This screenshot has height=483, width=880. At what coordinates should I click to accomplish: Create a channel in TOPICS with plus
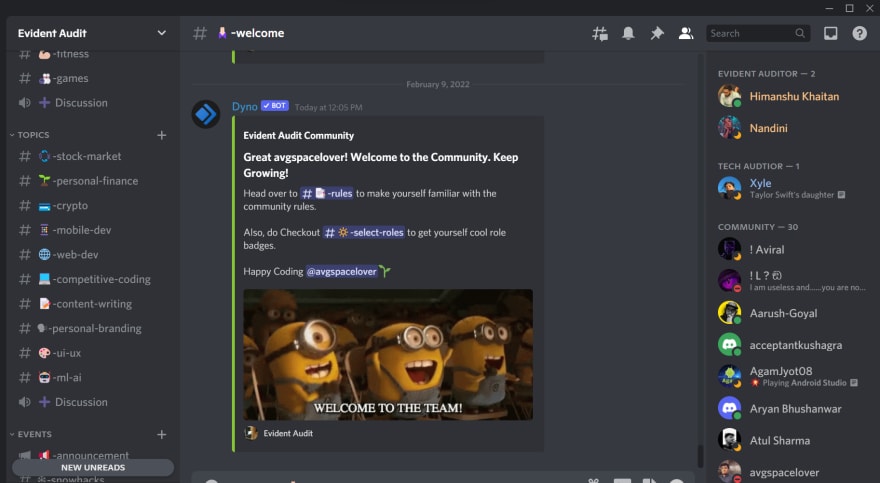pos(162,135)
